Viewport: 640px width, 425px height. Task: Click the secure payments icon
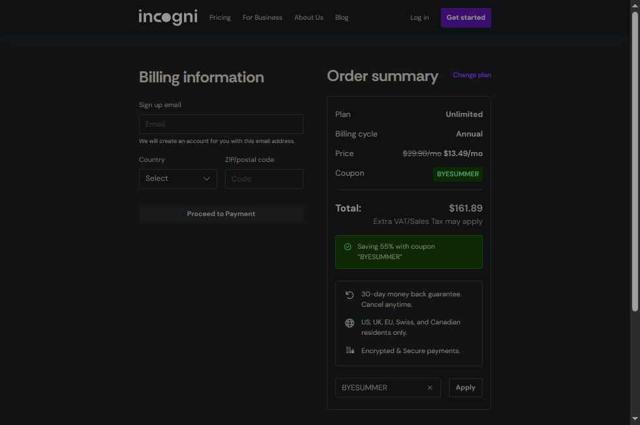pyautogui.click(x=350, y=350)
